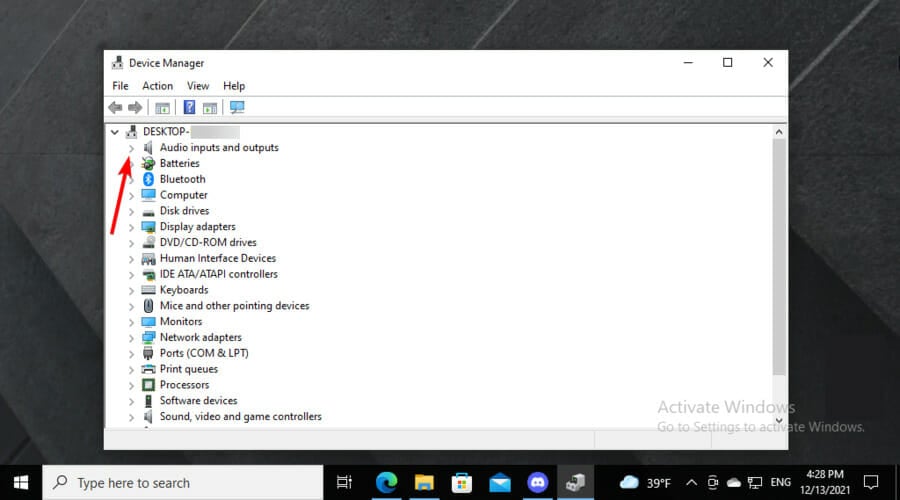Select the Batteries category icon

click(x=148, y=163)
